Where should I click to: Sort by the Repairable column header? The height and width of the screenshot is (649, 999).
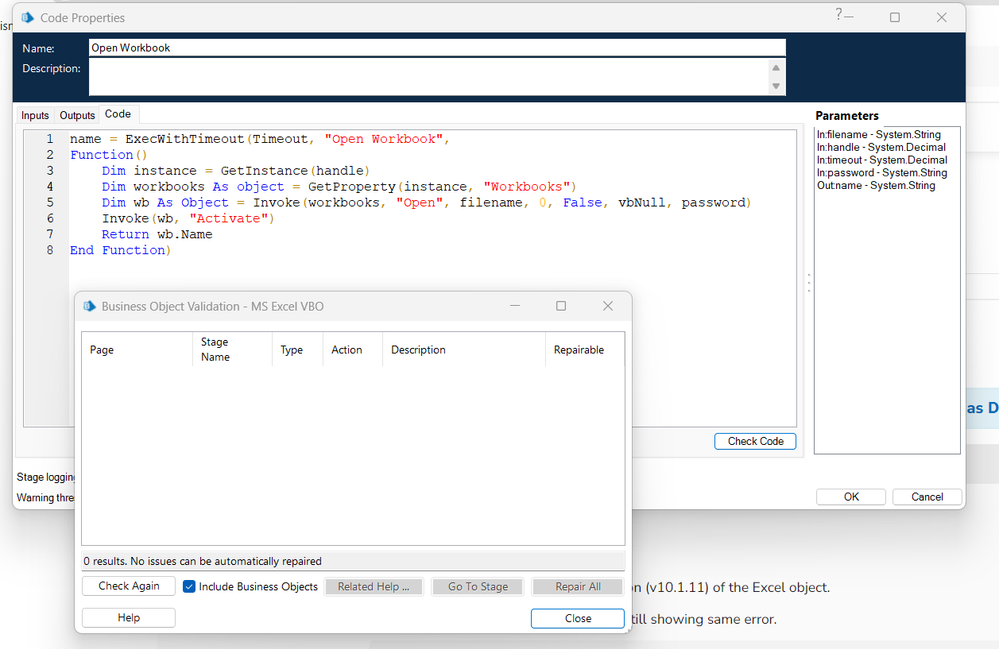(579, 350)
